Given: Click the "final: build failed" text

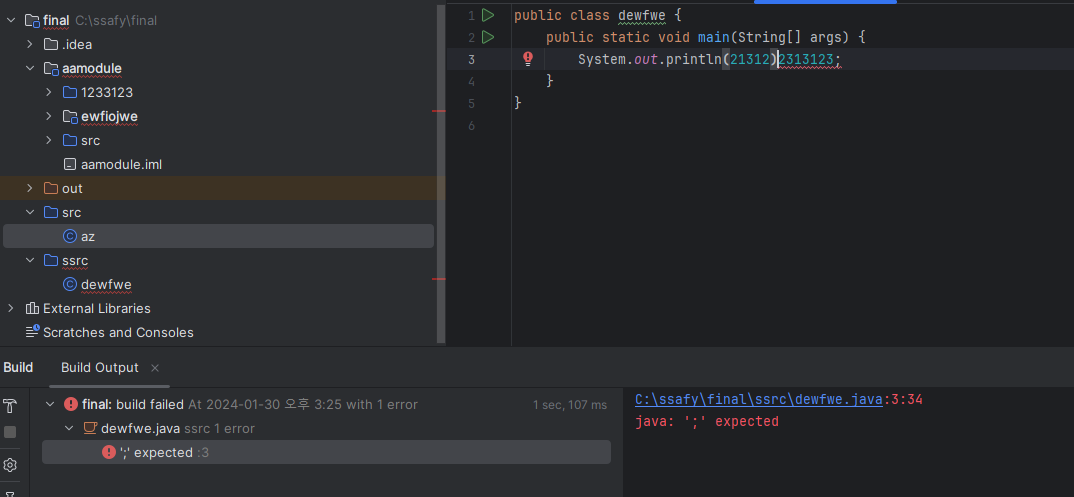Looking at the screenshot, I should (x=133, y=405).
